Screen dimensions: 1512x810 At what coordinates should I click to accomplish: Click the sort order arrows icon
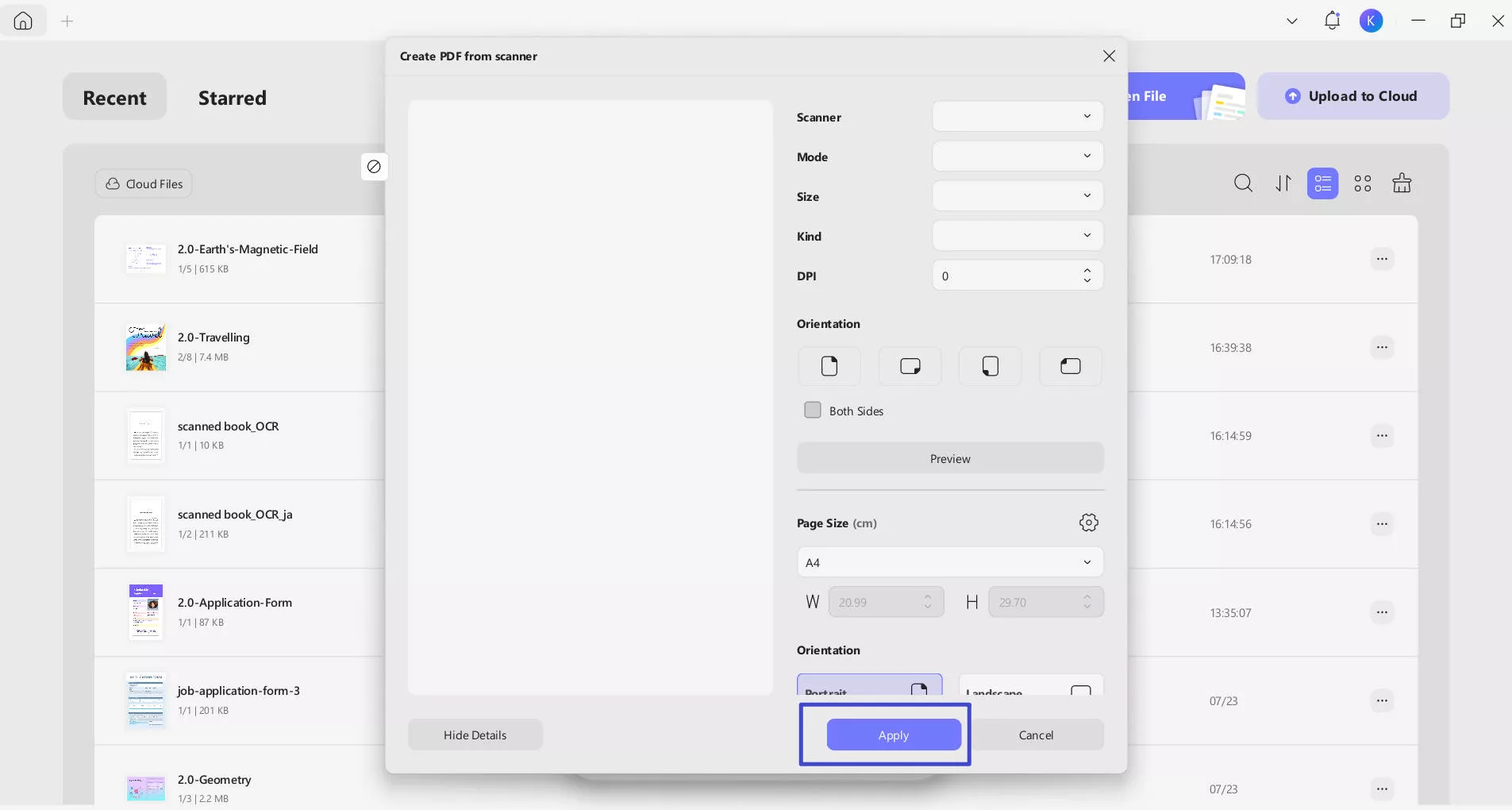pos(1282,183)
